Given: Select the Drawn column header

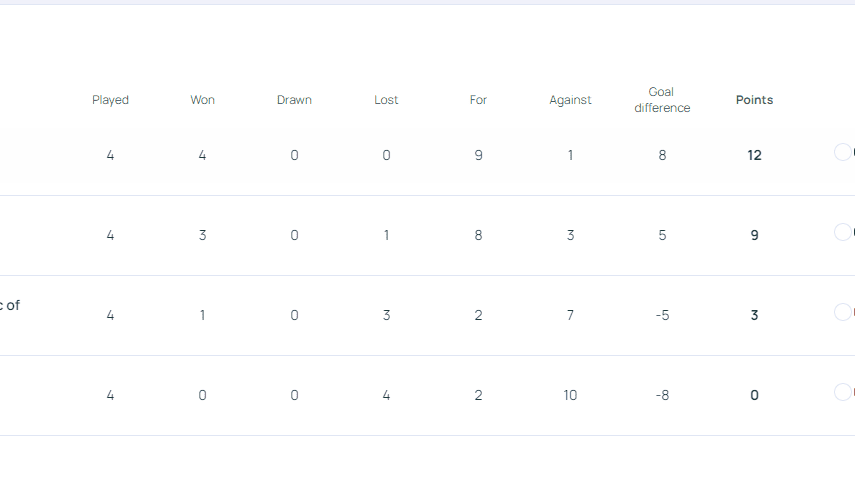Looking at the screenshot, I should (x=294, y=100).
